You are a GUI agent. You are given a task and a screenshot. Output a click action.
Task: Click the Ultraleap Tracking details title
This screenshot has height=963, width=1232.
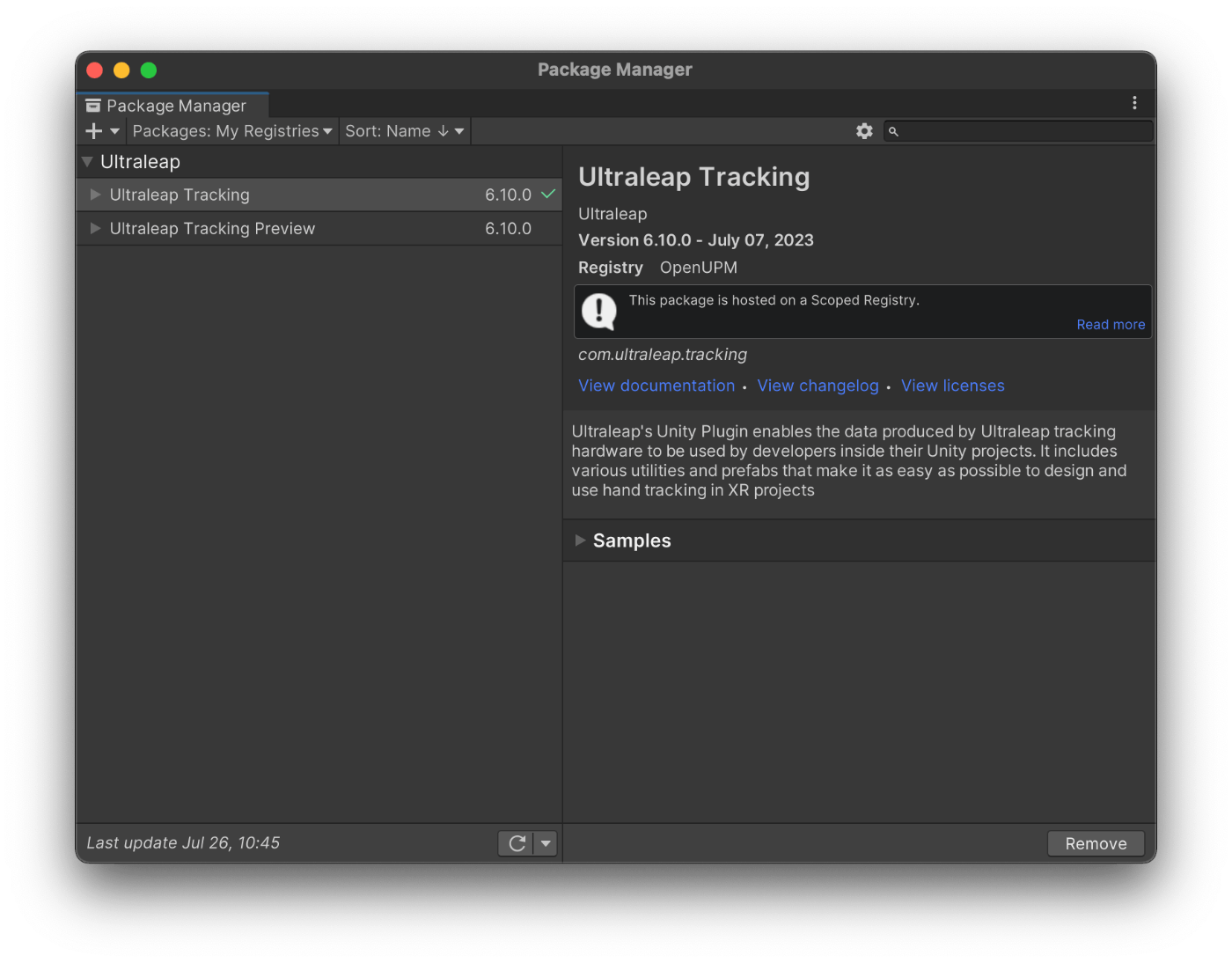tap(694, 177)
